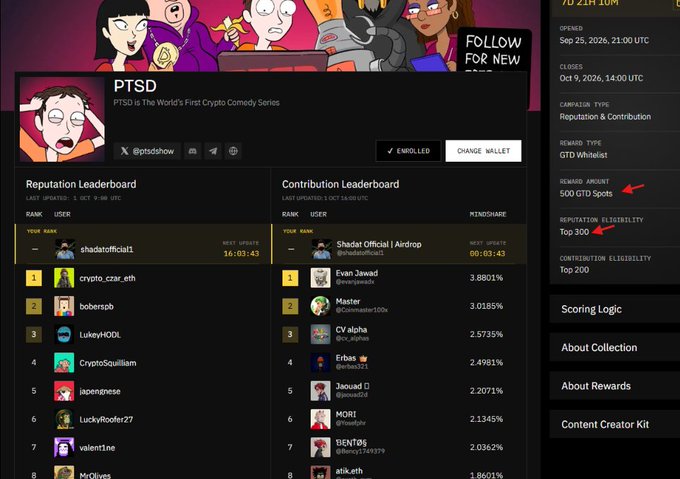Image resolution: width=680 pixels, height=479 pixels.
Task: Open valent1ne avatar in reputation leaderboard
Action: click(64, 447)
